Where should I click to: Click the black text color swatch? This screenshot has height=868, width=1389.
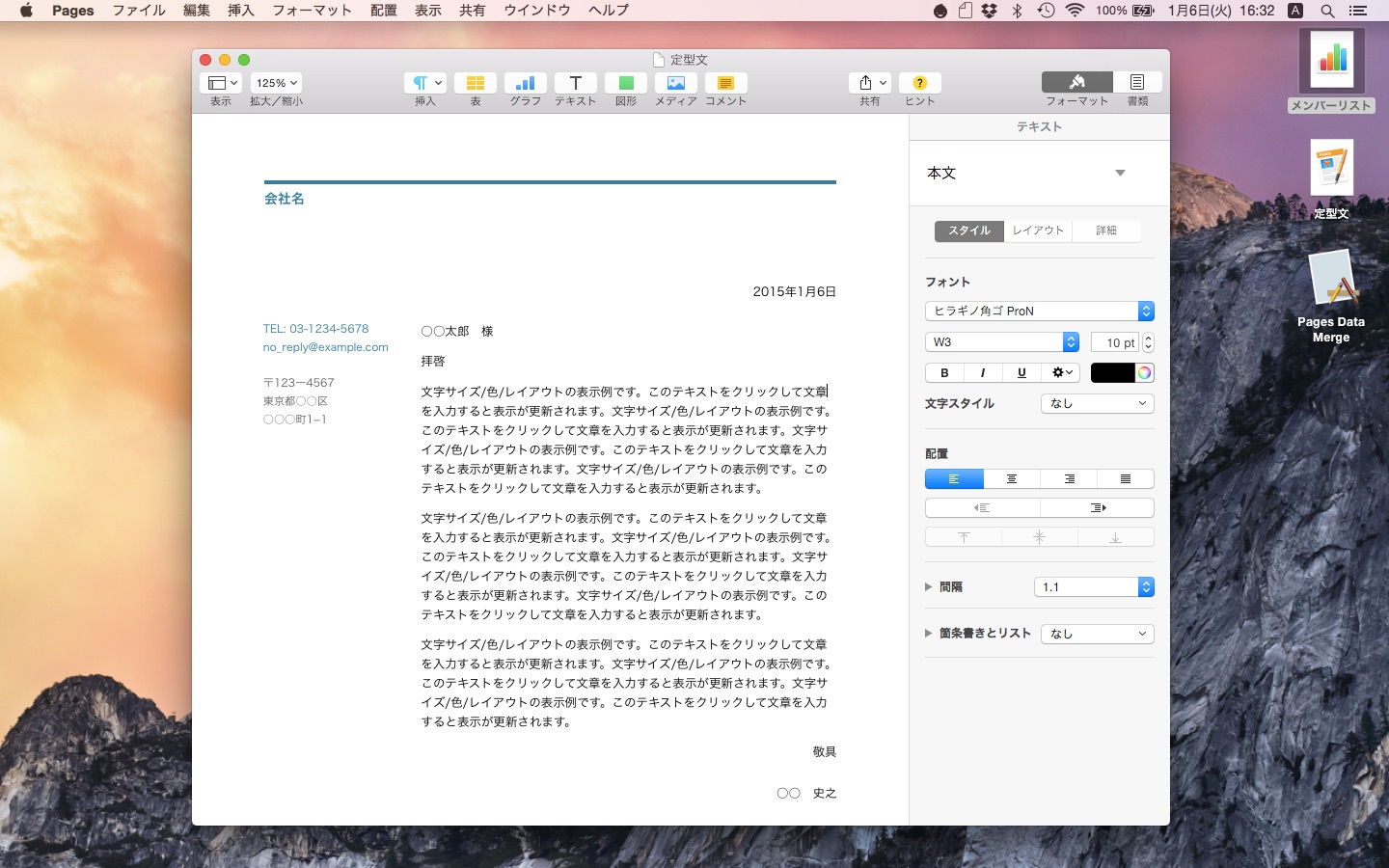(x=1112, y=372)
